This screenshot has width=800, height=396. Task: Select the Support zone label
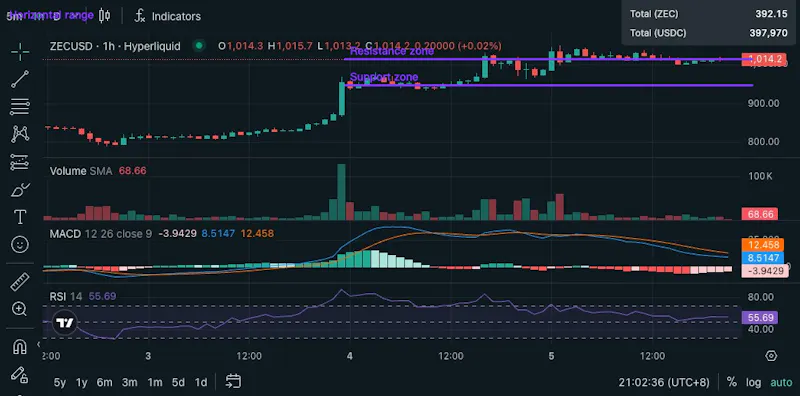384,77
